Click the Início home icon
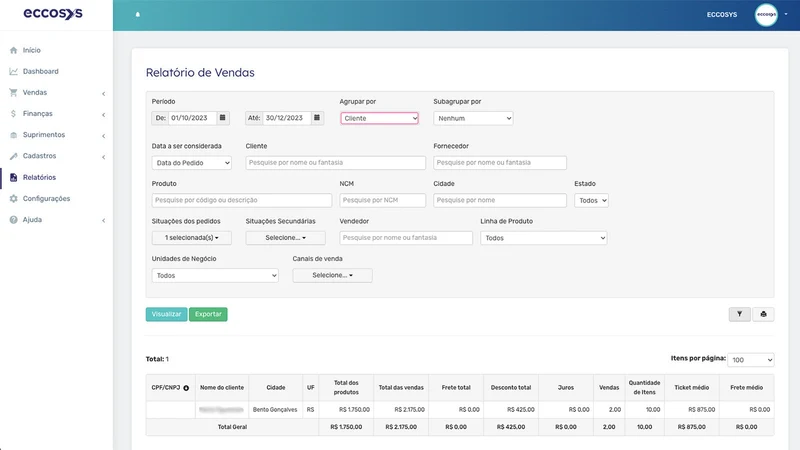800x450 pixels. tap(13, 50)
